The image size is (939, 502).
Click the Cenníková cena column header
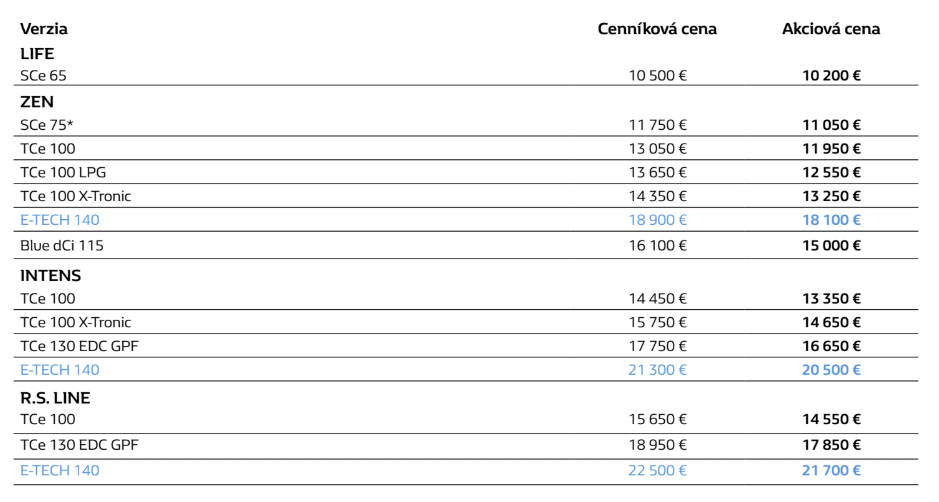click(x=657, y=29)
